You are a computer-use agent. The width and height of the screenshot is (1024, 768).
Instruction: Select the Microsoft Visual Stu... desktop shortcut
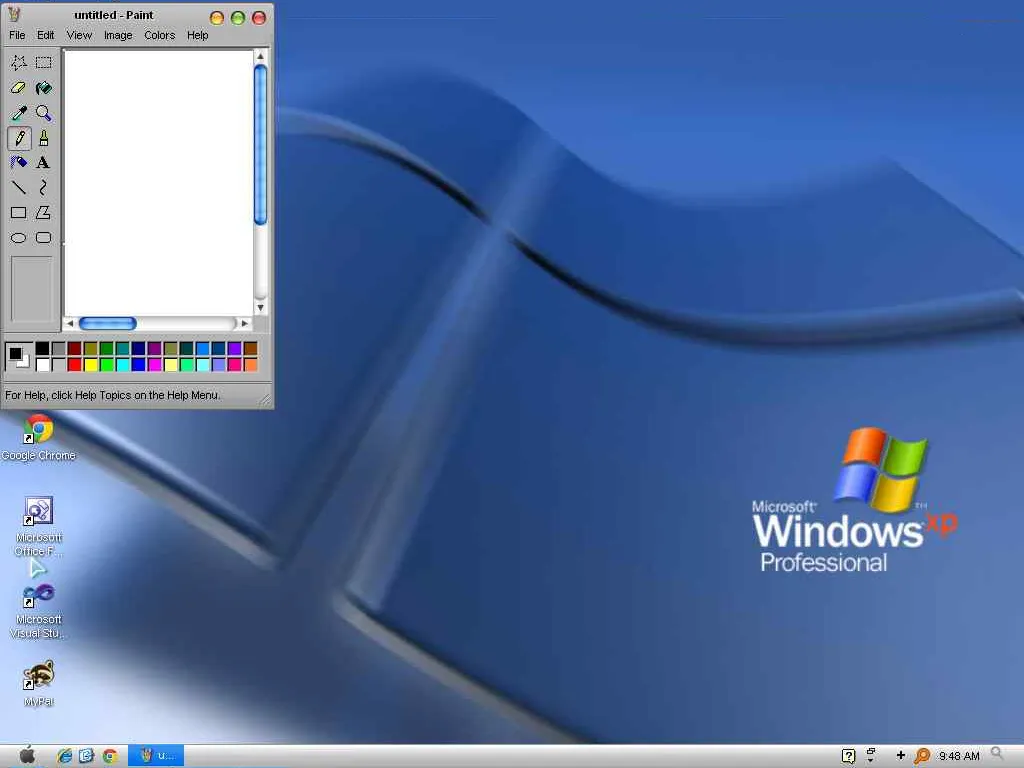click(x=39, y=612)
